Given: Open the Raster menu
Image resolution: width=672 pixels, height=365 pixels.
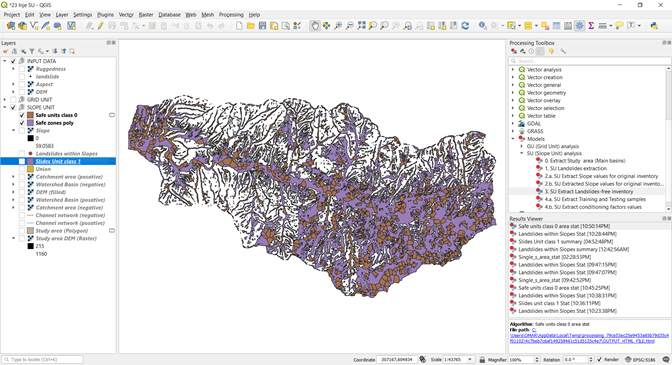Looking at the screenshot, I should pyautogui.click(x=146, y=15).
